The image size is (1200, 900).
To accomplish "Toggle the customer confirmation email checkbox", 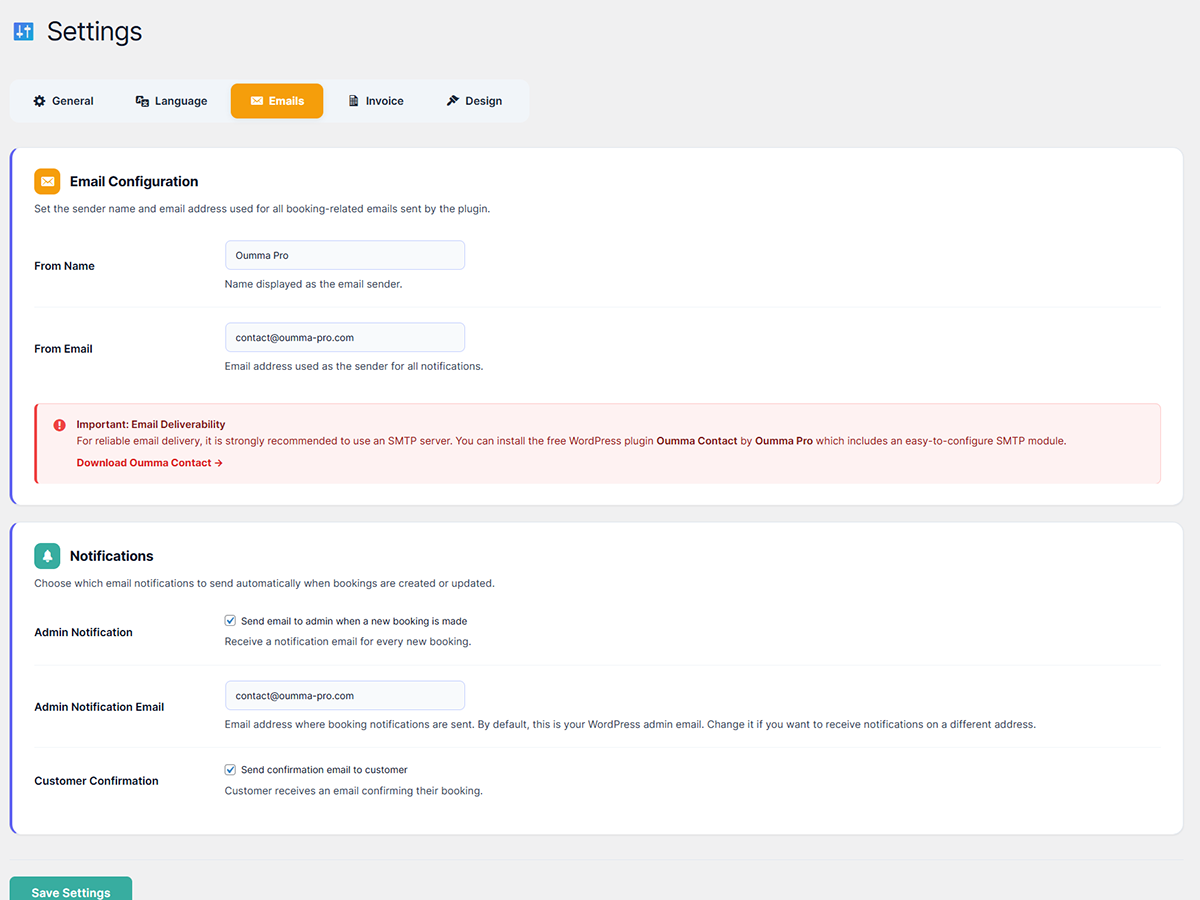I will click(x=231, y=770).
